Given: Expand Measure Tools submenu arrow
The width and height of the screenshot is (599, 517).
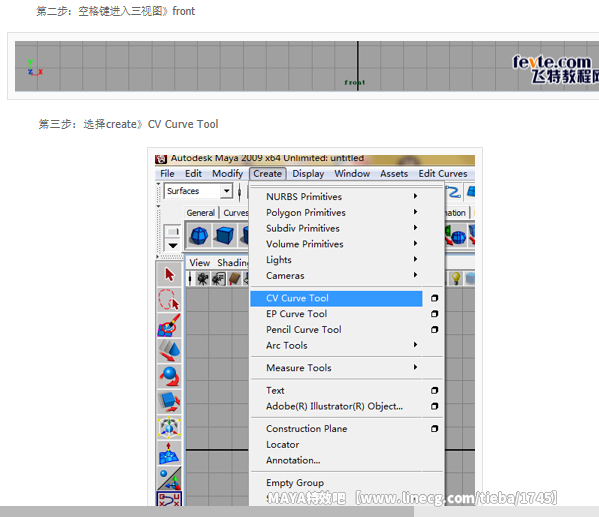Looking at the screenshot, I should pos(416,367).
